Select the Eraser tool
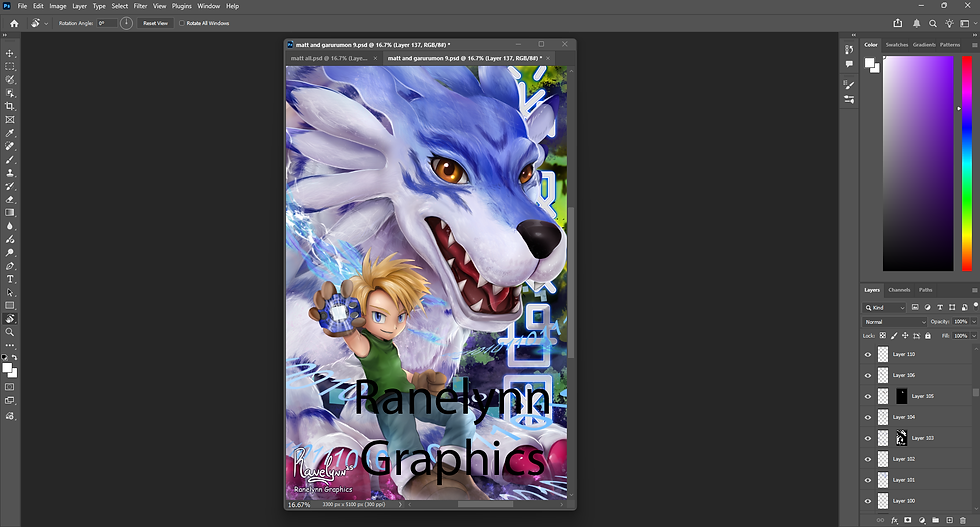Viewport: 980px width, 527px height. tap(10, 199)
